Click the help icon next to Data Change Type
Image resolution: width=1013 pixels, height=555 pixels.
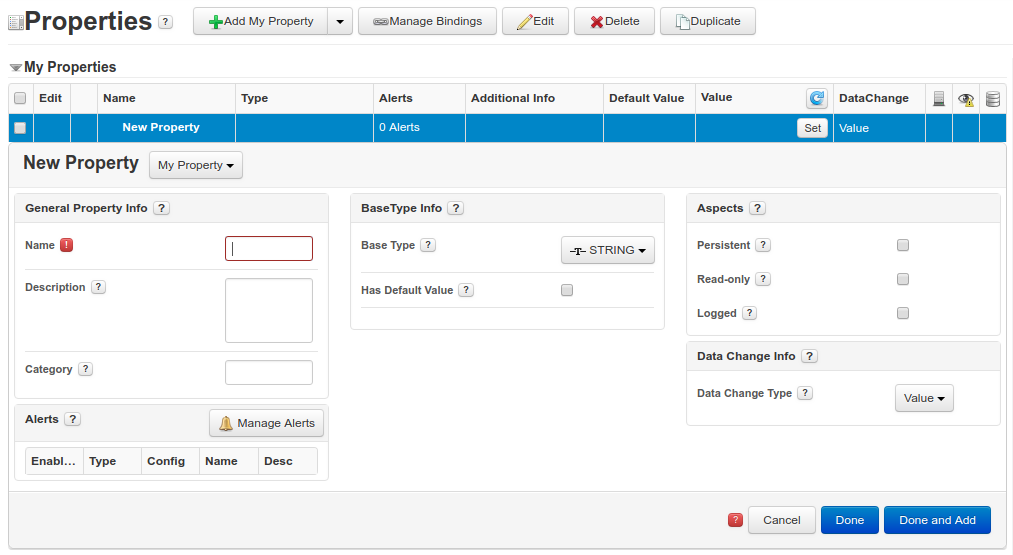[805, 394]
